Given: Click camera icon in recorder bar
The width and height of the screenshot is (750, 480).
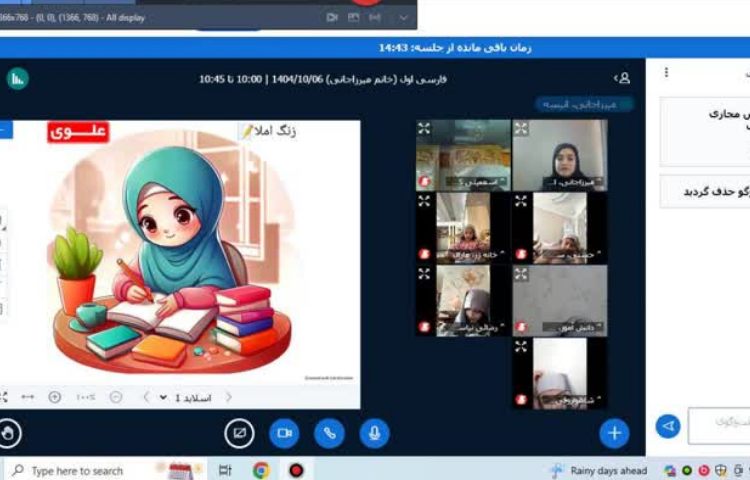Looking at the screenshot, I should [x=332, y=18].
